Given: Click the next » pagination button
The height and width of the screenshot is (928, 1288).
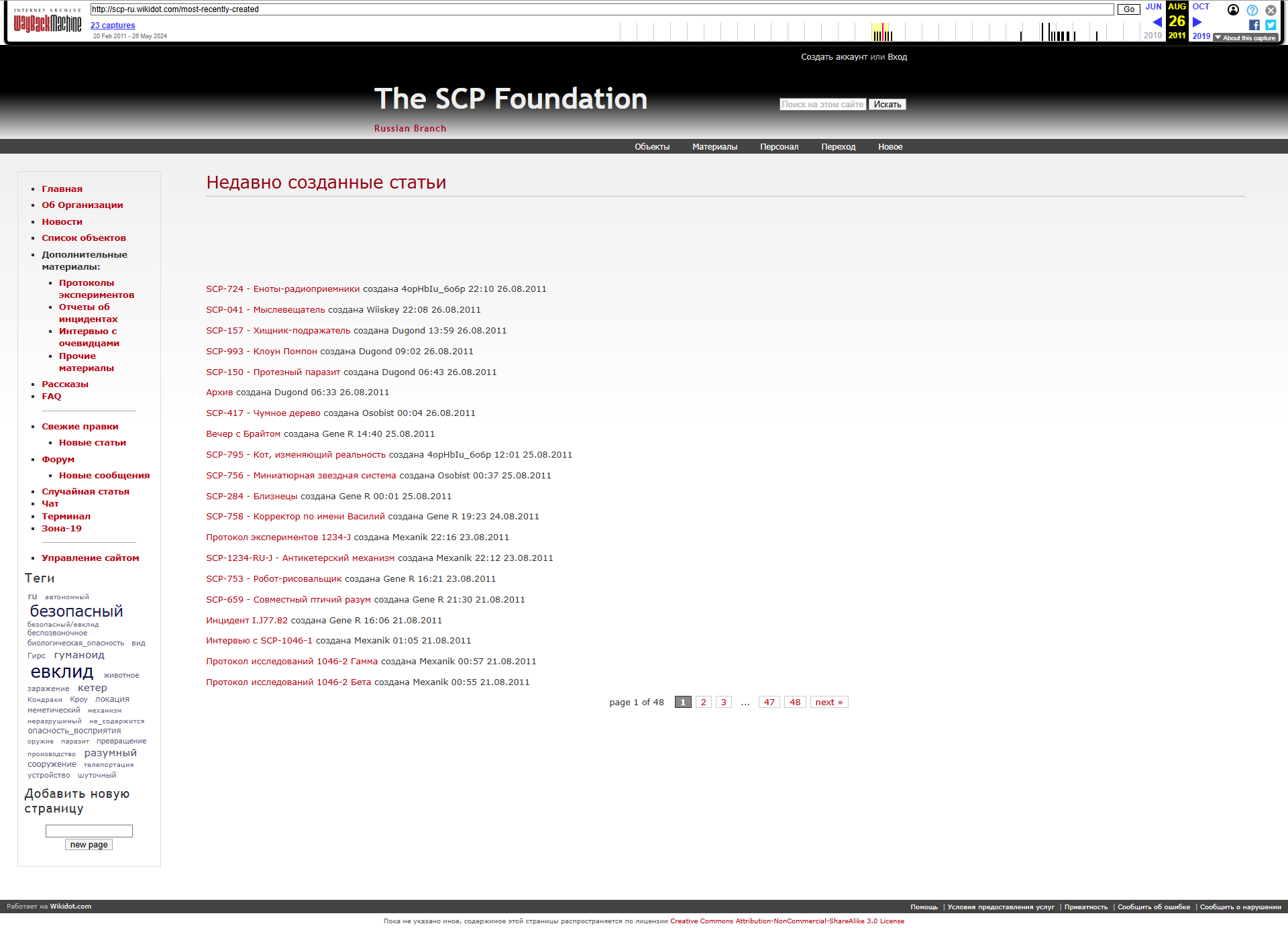Looking at the screenshot, I should [829, 703].
